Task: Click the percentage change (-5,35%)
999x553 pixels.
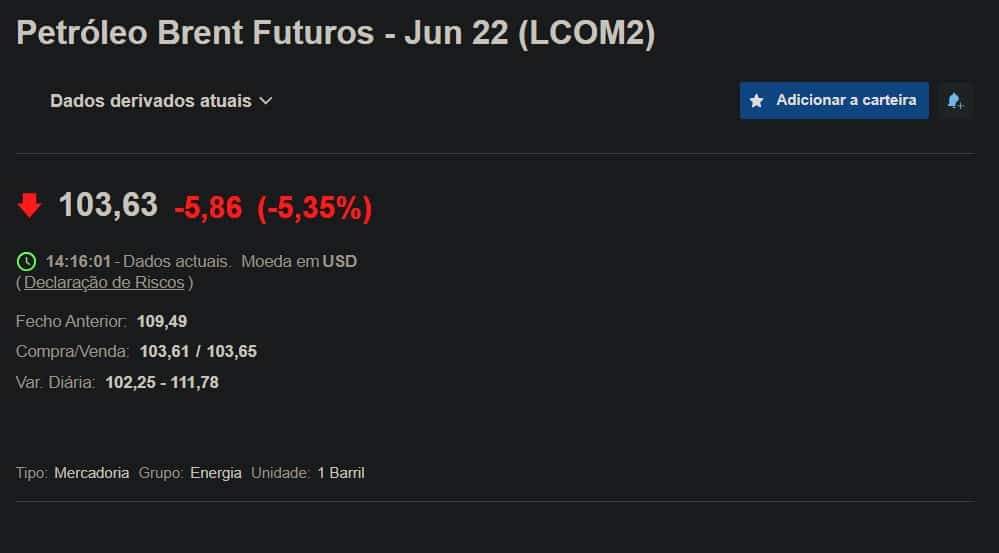Action: (x=314, y=207)
